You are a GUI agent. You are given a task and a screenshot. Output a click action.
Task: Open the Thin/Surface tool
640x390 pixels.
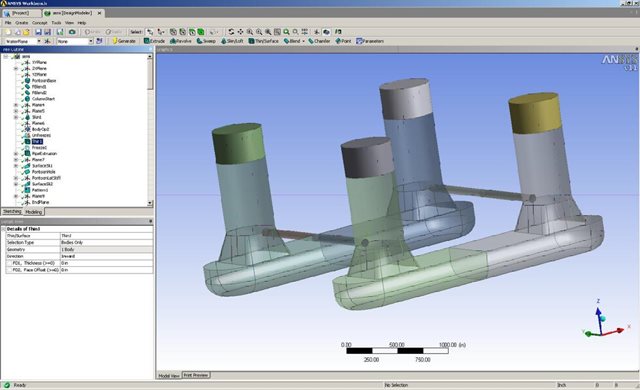(x=264, y=41)
